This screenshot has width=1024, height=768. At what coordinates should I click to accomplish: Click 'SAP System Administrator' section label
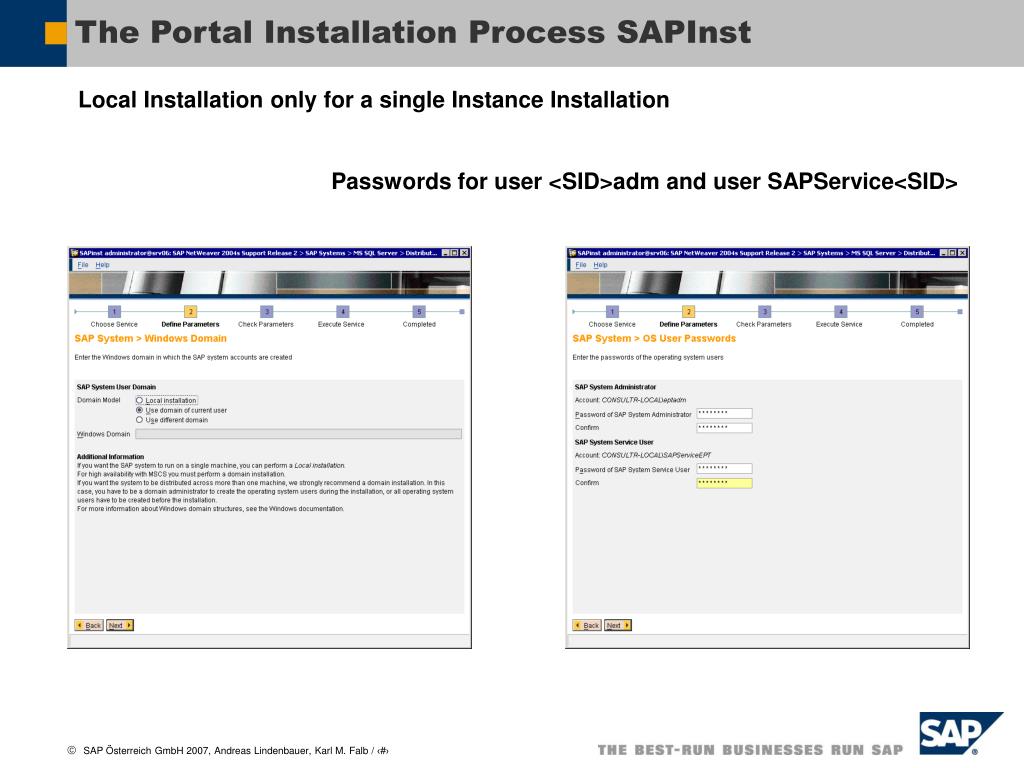tap(615, 387)
